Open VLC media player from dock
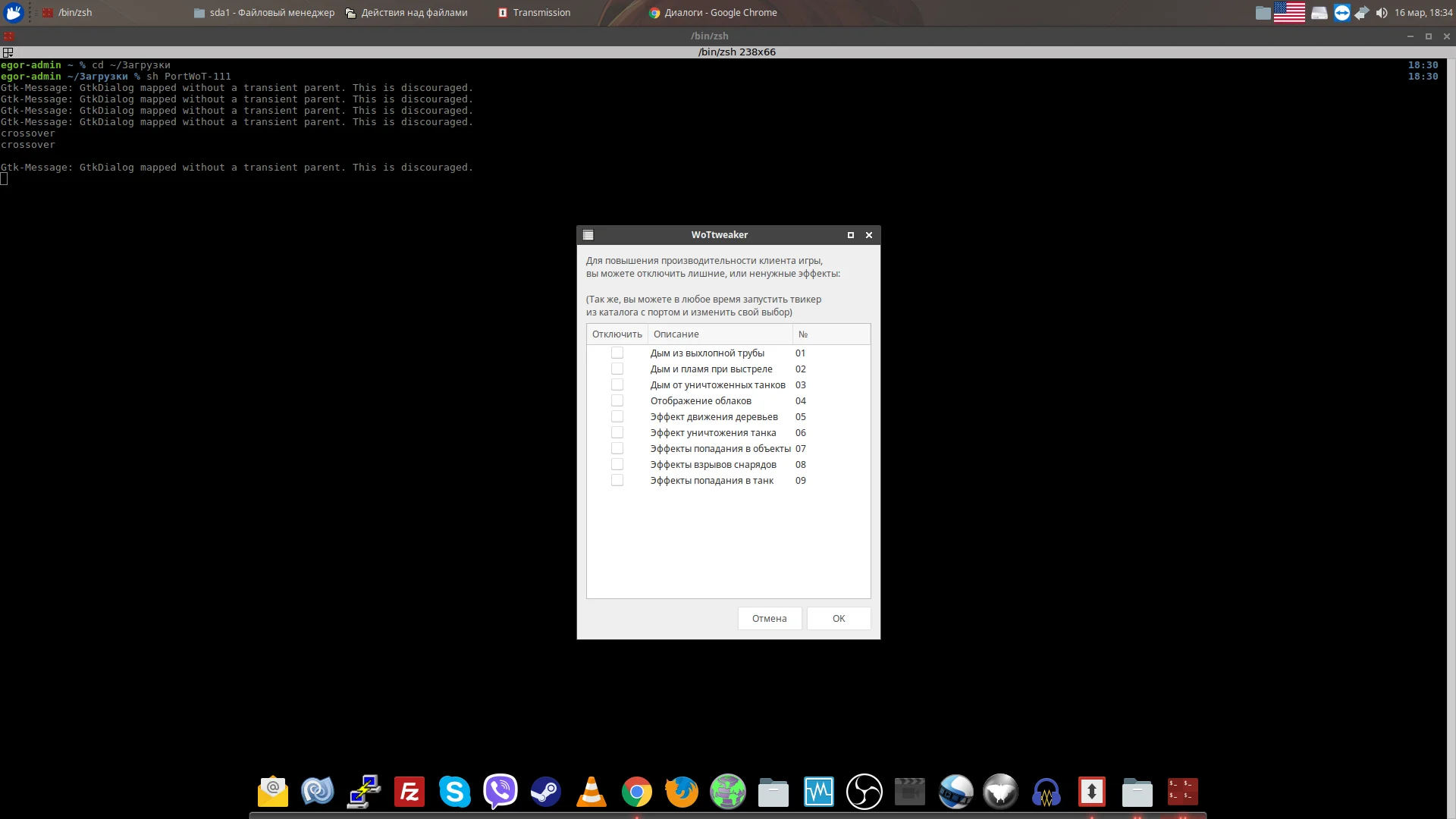Viewport: 1456px width, 819px height. 591,792
